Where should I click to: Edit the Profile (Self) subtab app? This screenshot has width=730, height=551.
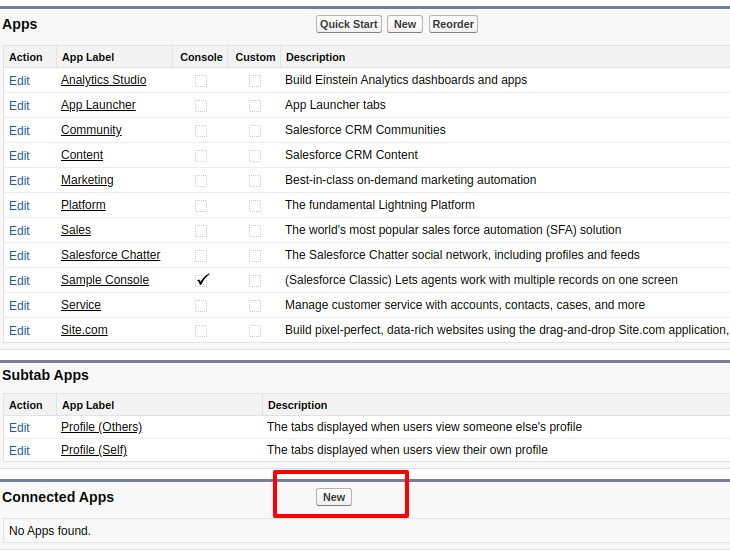[19, 451]
